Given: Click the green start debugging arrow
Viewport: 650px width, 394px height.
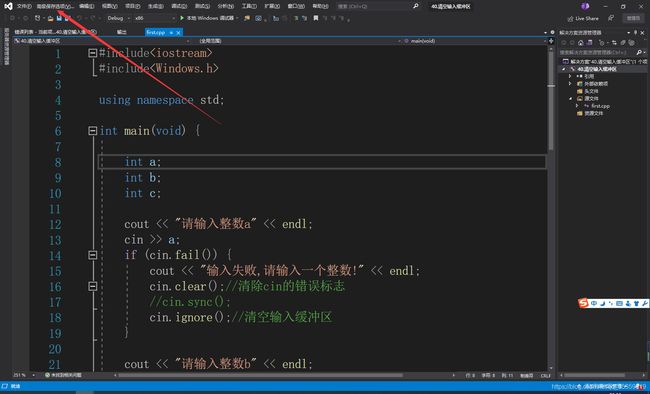Looking at the screenshot, I should (182, 18).
